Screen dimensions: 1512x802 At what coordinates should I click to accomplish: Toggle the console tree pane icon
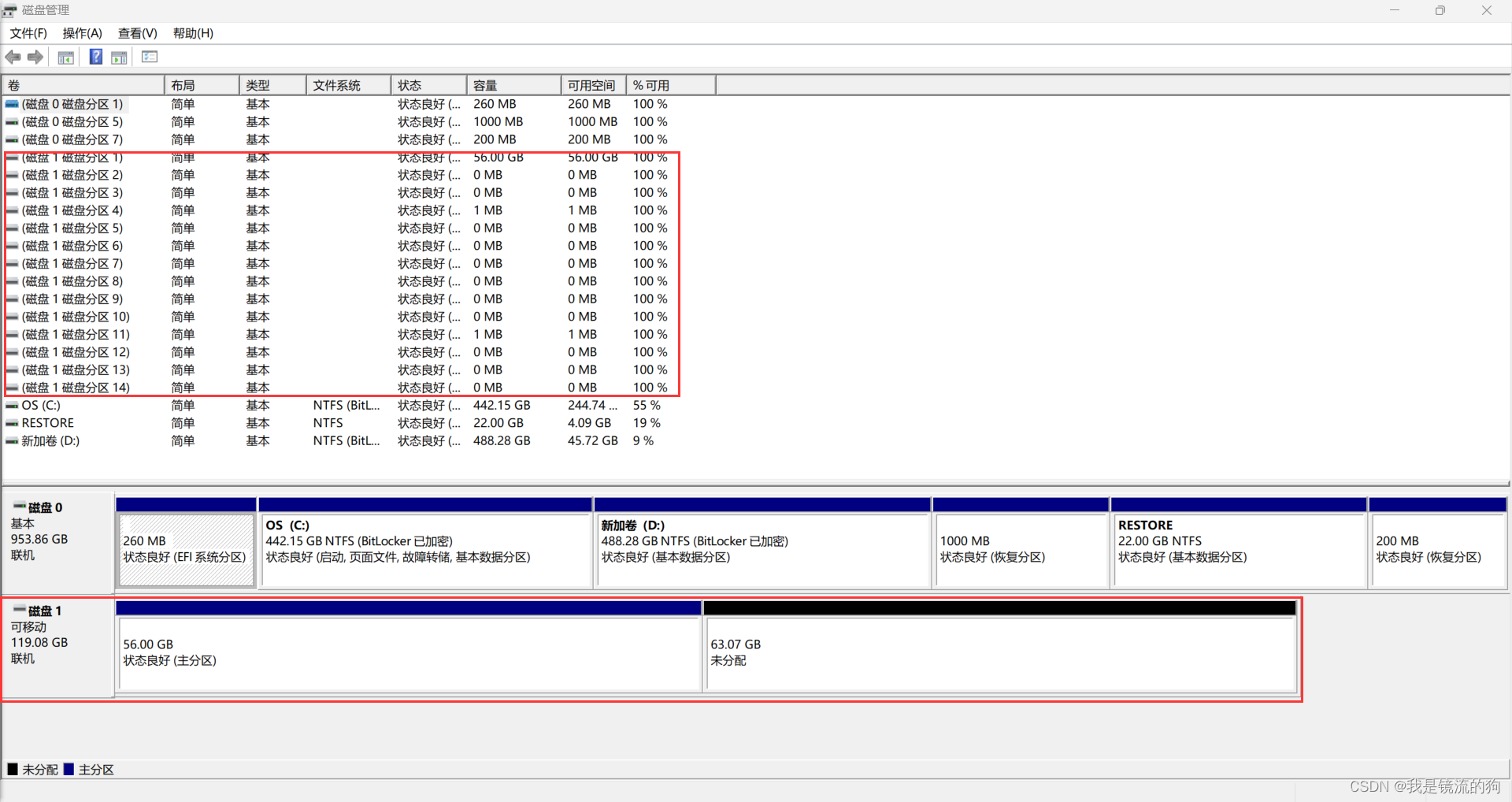pos(66,57)
